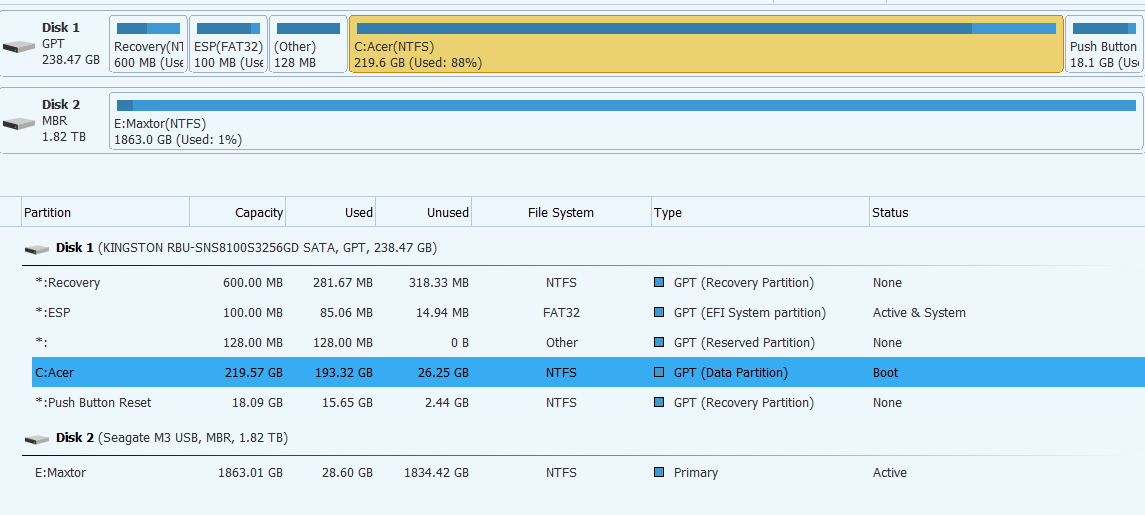1145x515 pixels.
Task: Click the type icon for GPT Data Partition
Action: pyautogui.click(x=659, y=373)
